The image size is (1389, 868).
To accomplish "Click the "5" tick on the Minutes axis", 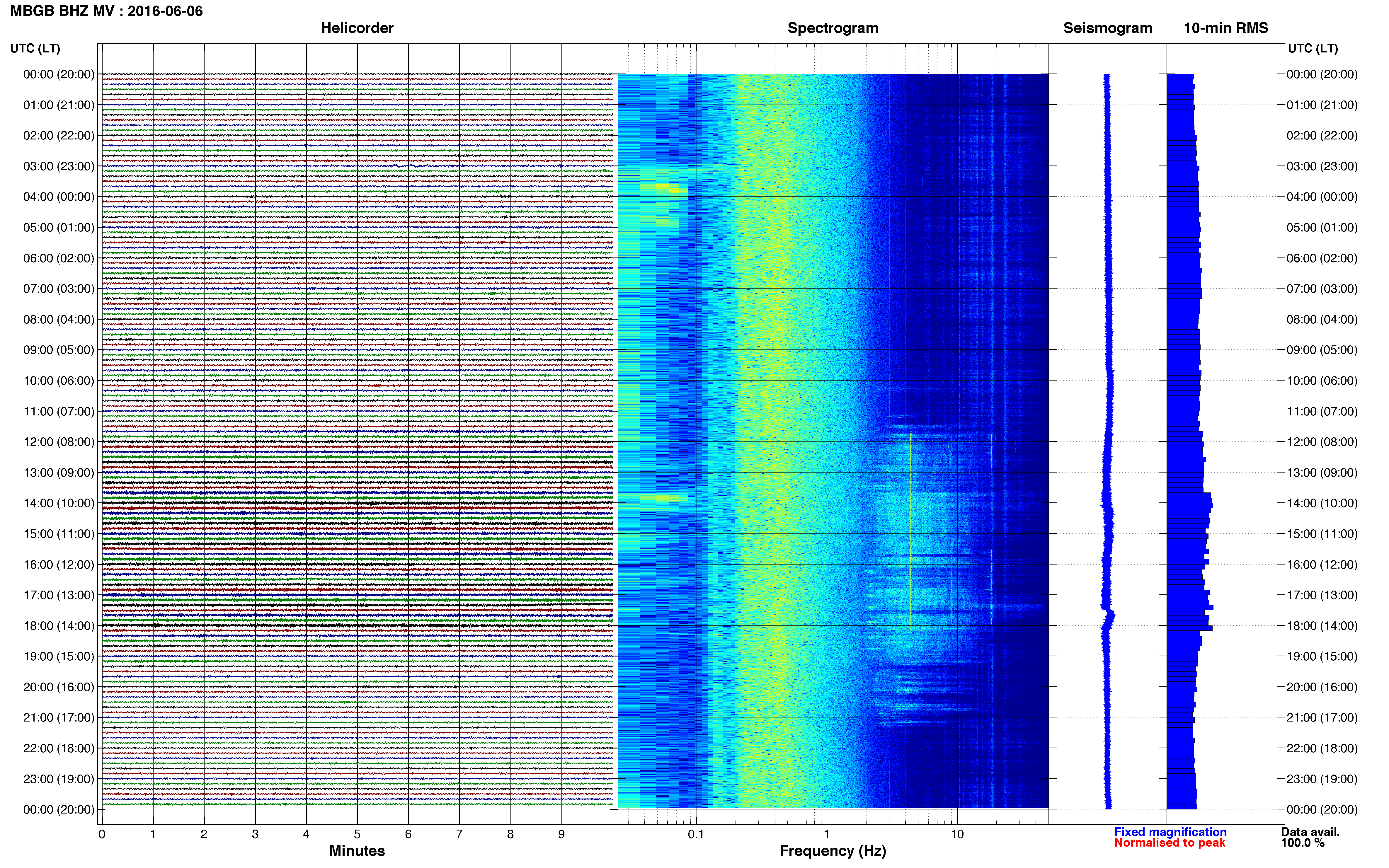I will tap(357, 834).
